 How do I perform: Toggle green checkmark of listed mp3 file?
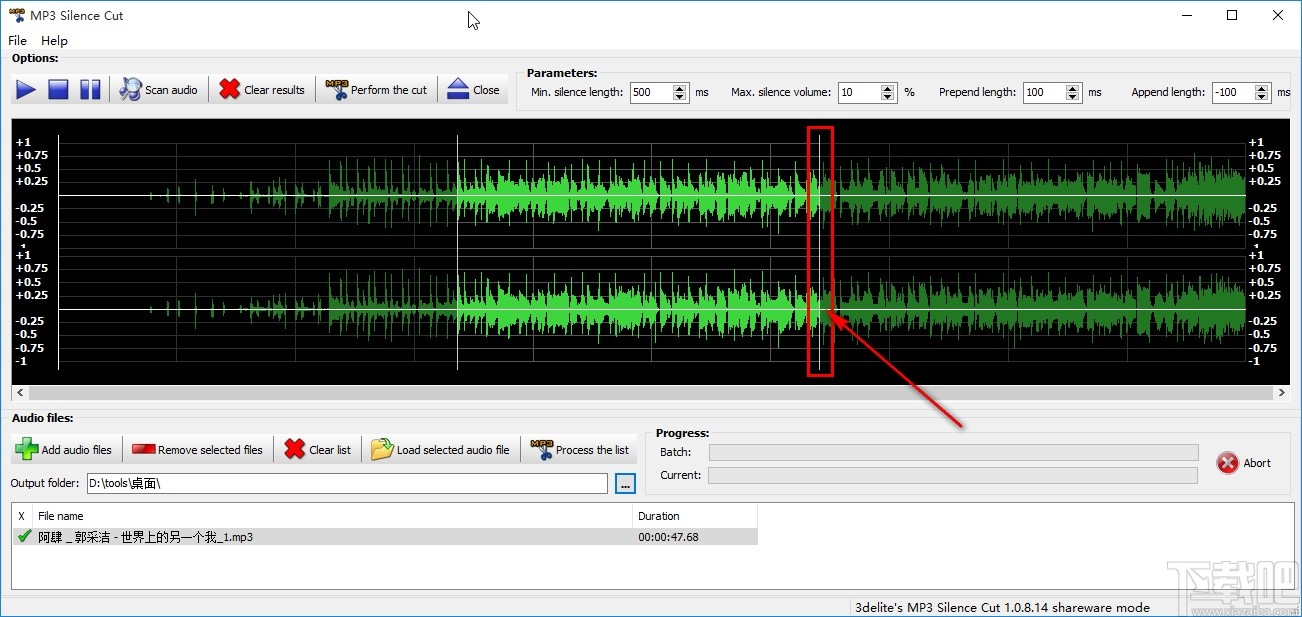(x=24, y=537)
